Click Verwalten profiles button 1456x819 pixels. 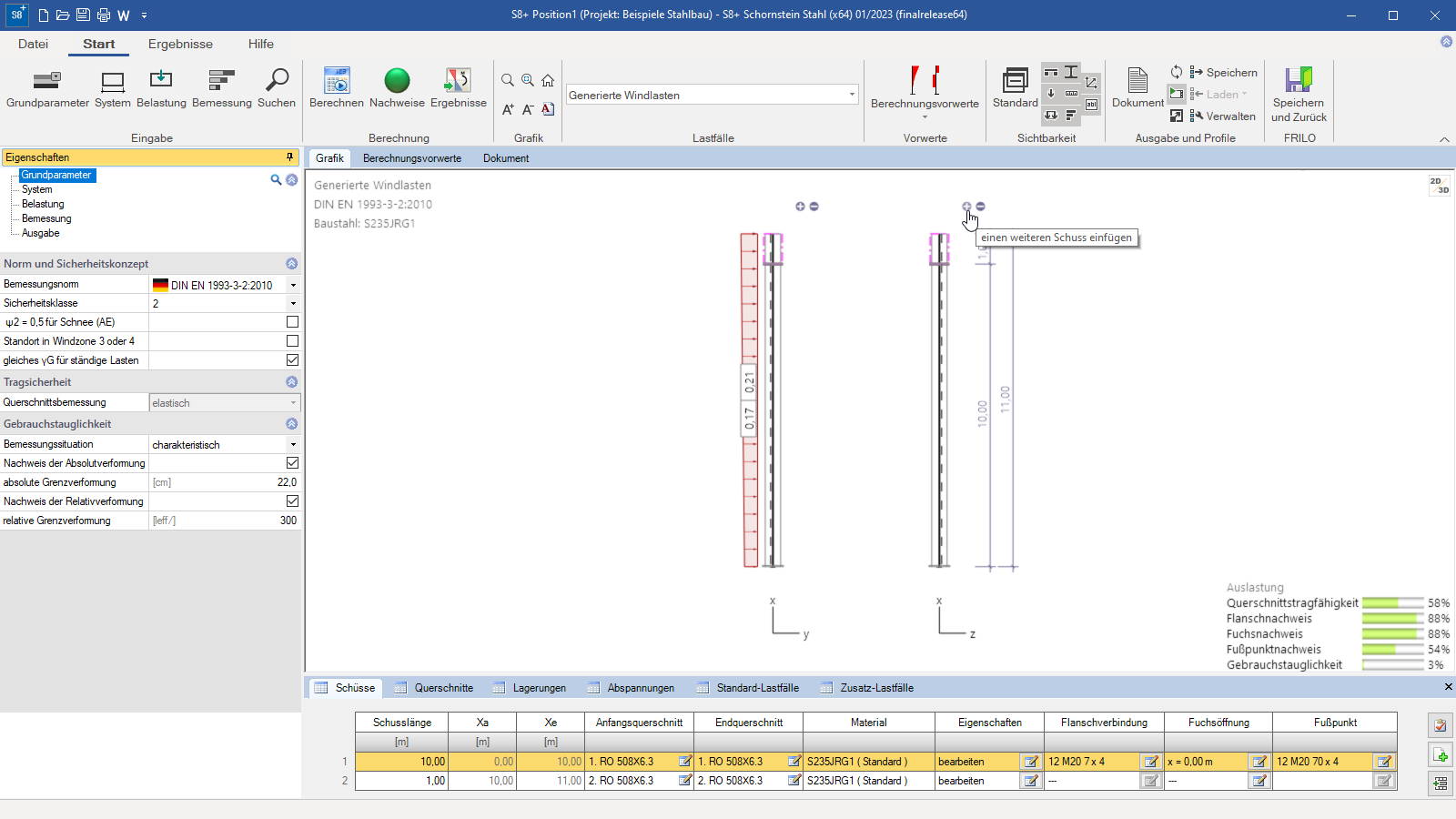pos(1223,116)
